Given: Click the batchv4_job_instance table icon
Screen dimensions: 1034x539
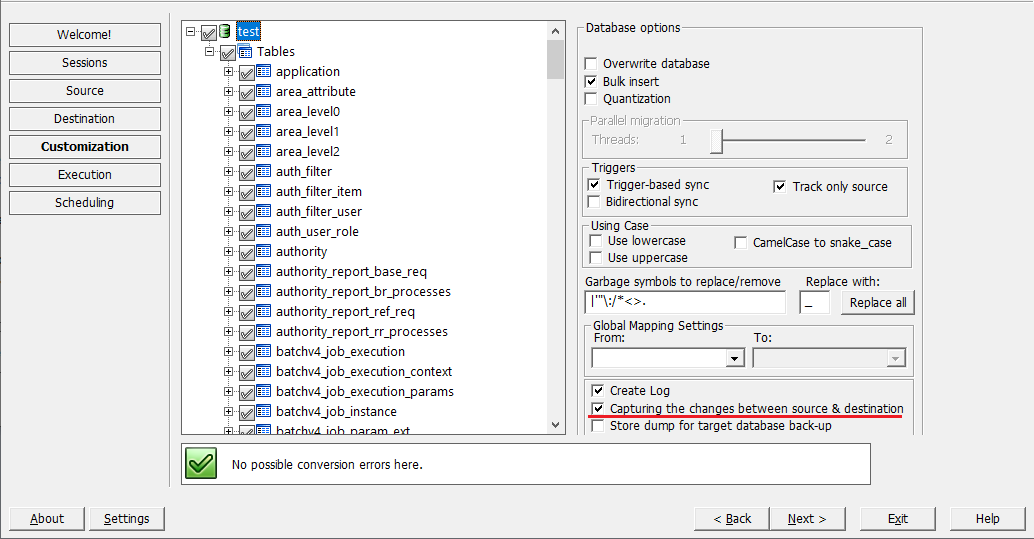Looking at the screenshot, I should click(264, 411).
